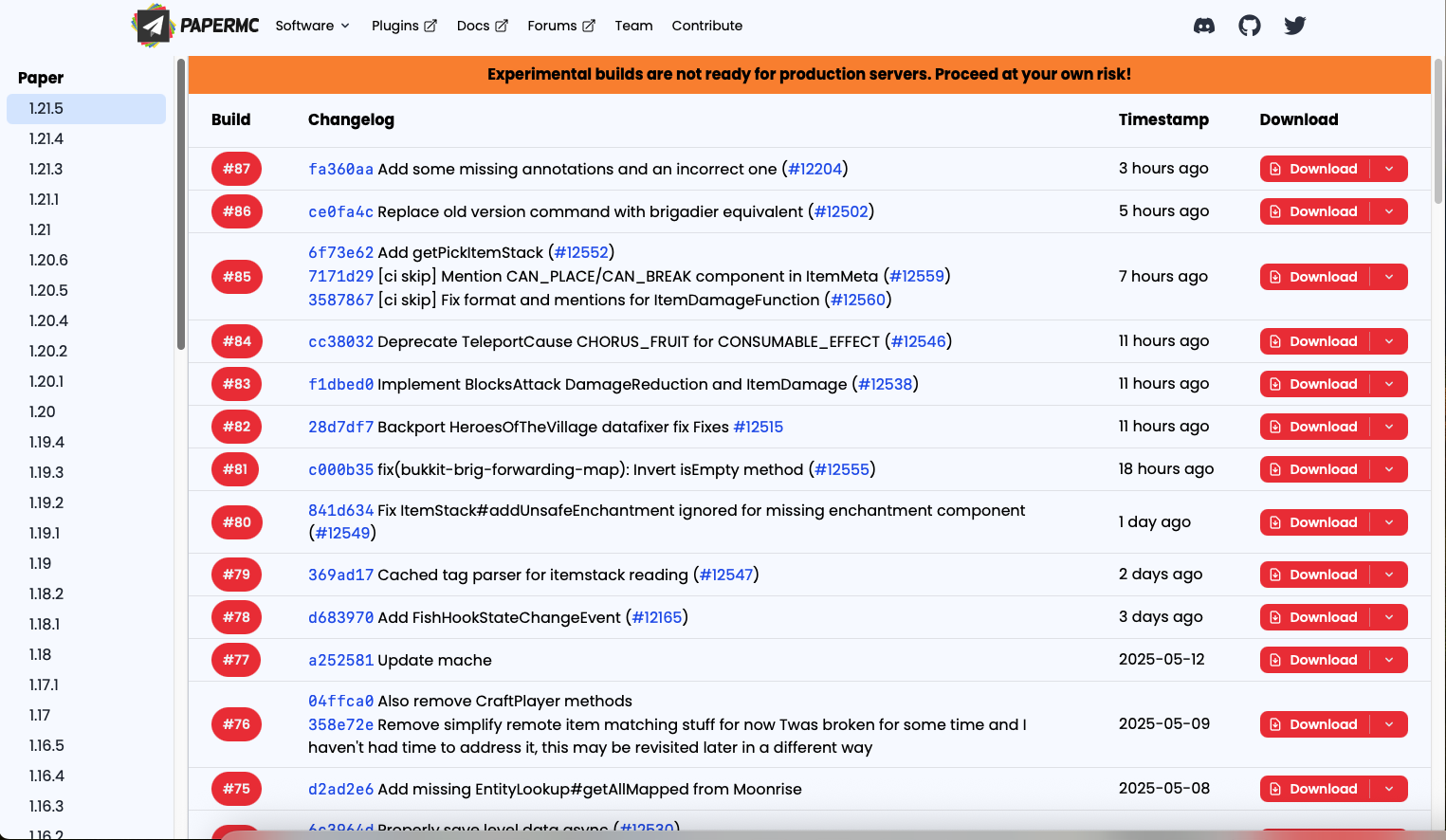Open pull request #12165 link
Image resolution: width=1446 pixels, height=840 pixels.
tap(657, 618)
